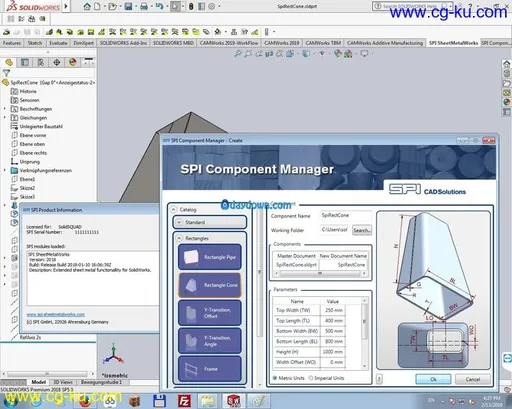The height and width of the screenshot is (409, 512).
Task: Open the dropdown arrow next to Options gear
Action: tap(219, 6)
